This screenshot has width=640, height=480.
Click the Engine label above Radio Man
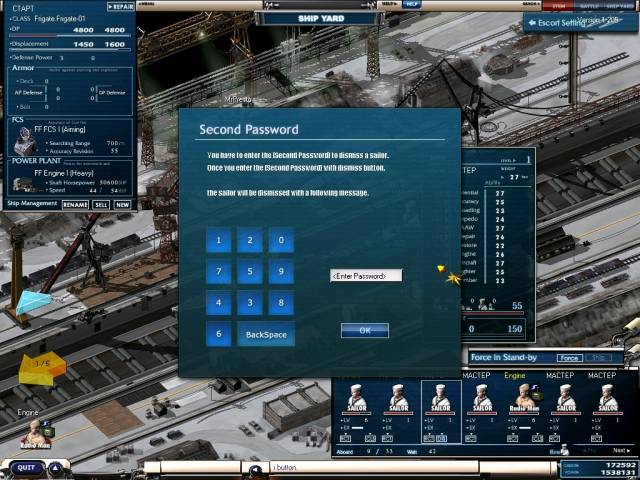point(28,412)
